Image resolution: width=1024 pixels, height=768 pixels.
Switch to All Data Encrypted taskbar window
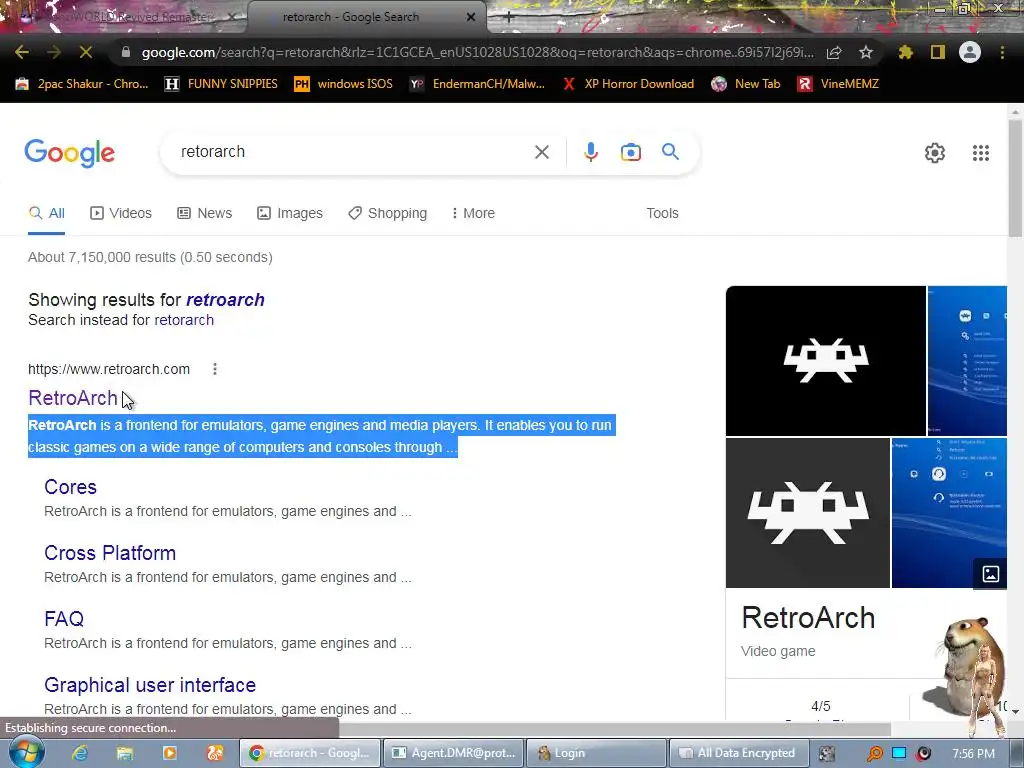pos(739,753)
